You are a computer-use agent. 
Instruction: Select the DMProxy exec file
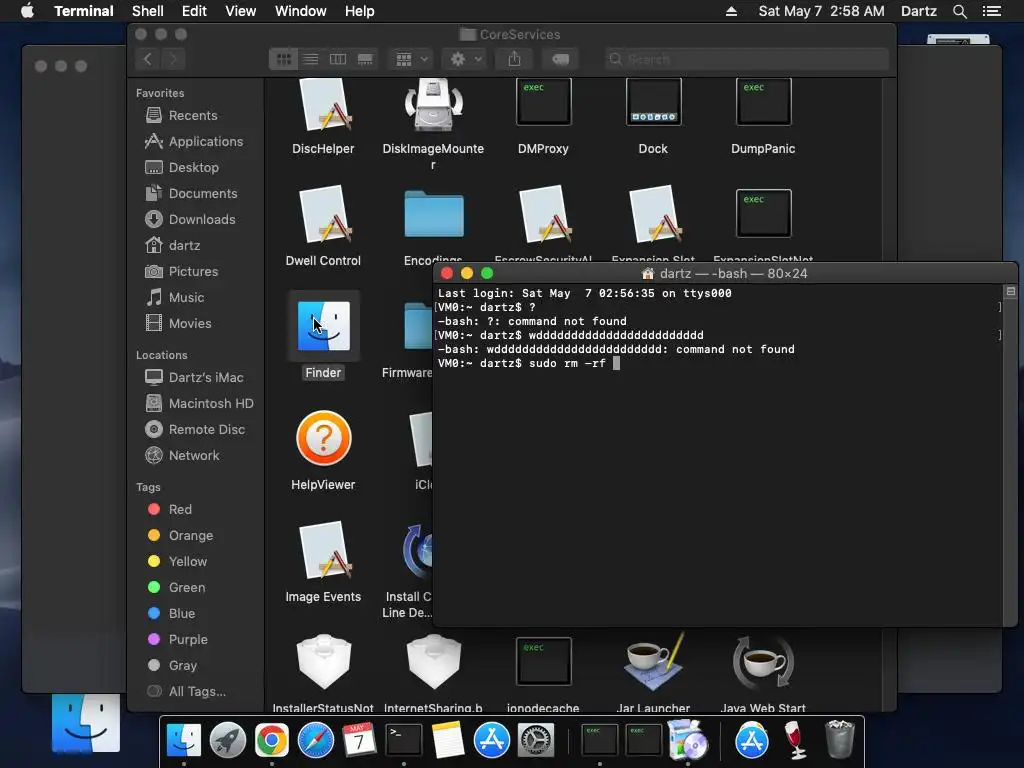pos(543,102)
